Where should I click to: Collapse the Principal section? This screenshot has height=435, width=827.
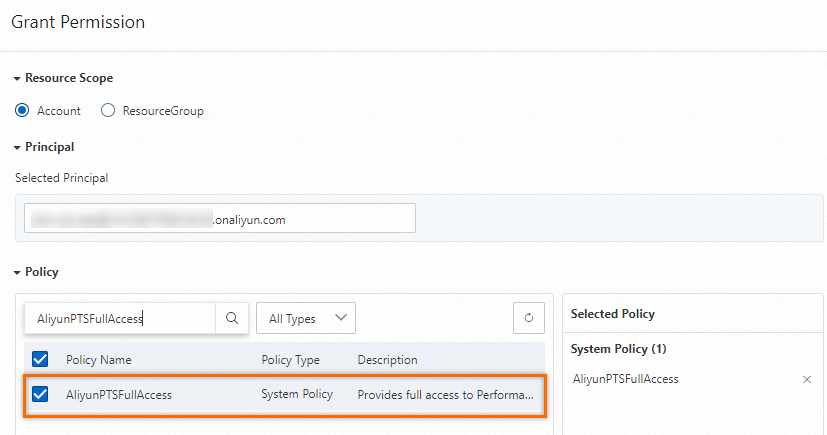pyautogui.click(x=17, y=147)
